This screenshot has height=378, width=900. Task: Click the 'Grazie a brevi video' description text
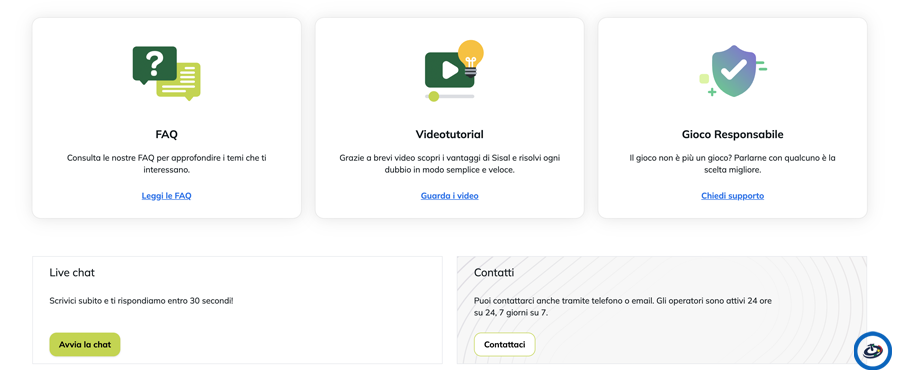coord(449,163)
